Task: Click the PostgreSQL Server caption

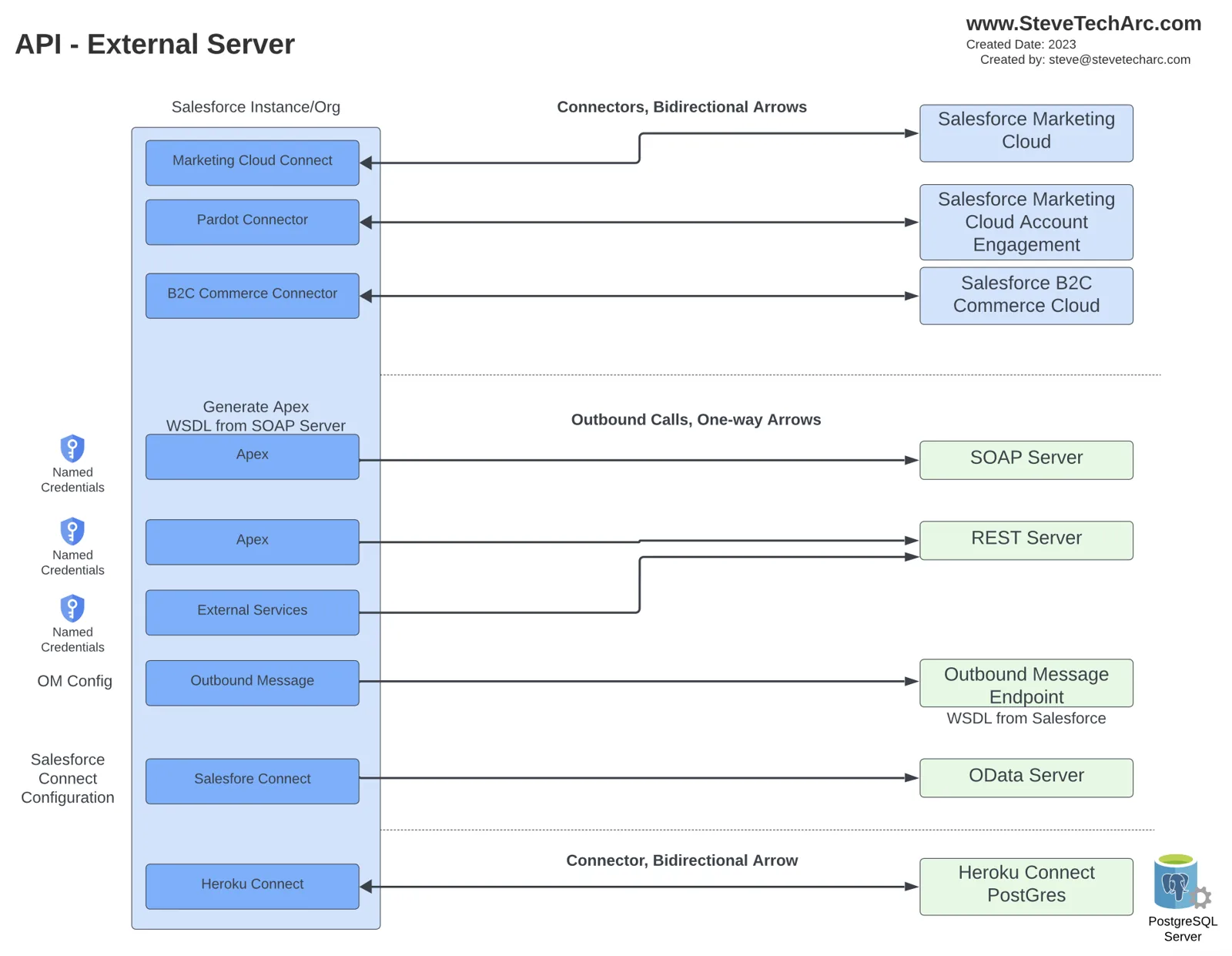Action: click(1183, 929)
